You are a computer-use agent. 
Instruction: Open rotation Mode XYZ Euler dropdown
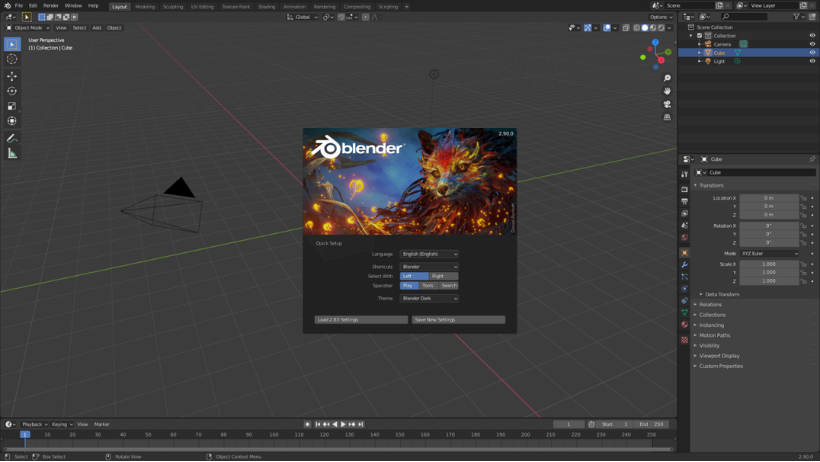[769, 254]
